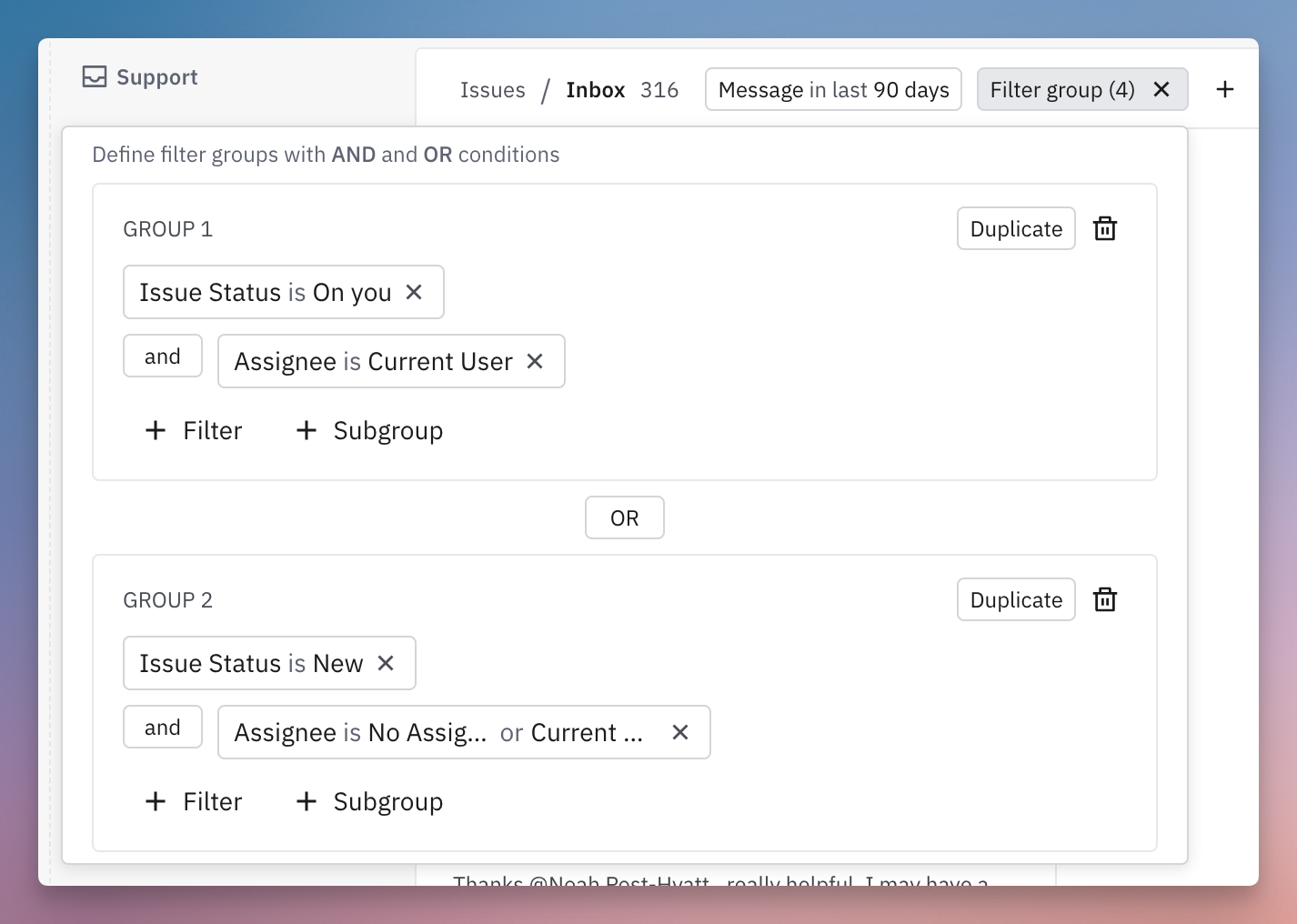The height and width of the screenshot is (924, 1297).
Task: Toggle the OR operator between groups
Action: 625,517
